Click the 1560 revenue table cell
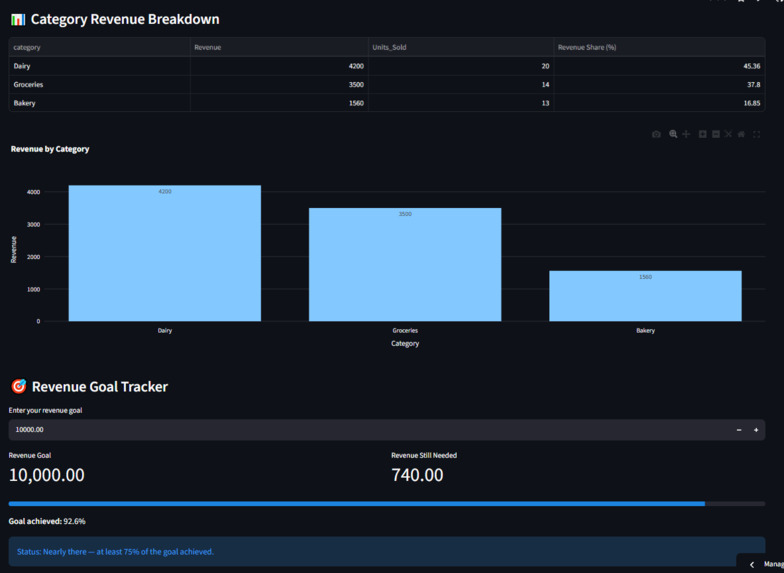 coord(279,103)
